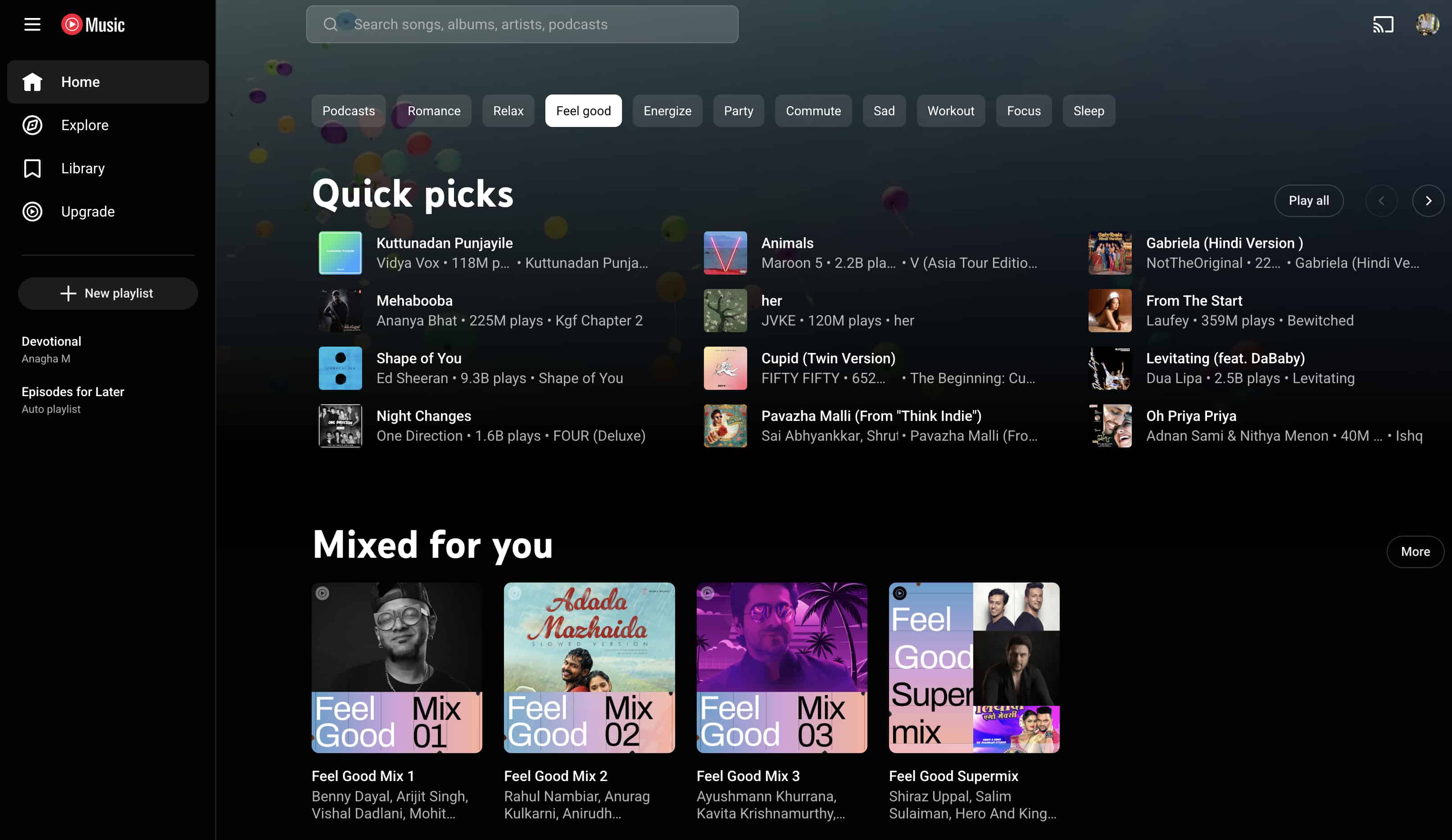Screen dimensions: 1452x840
Task: Play Levitating (feat. DaBaby) thumbnail
Action: (x=1110, y=368)
